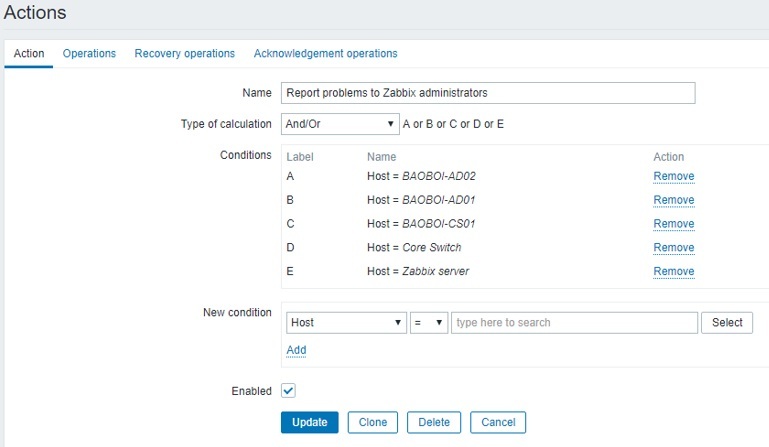Click the host search input field
The image size is (769, 447).
coord(573,322)
